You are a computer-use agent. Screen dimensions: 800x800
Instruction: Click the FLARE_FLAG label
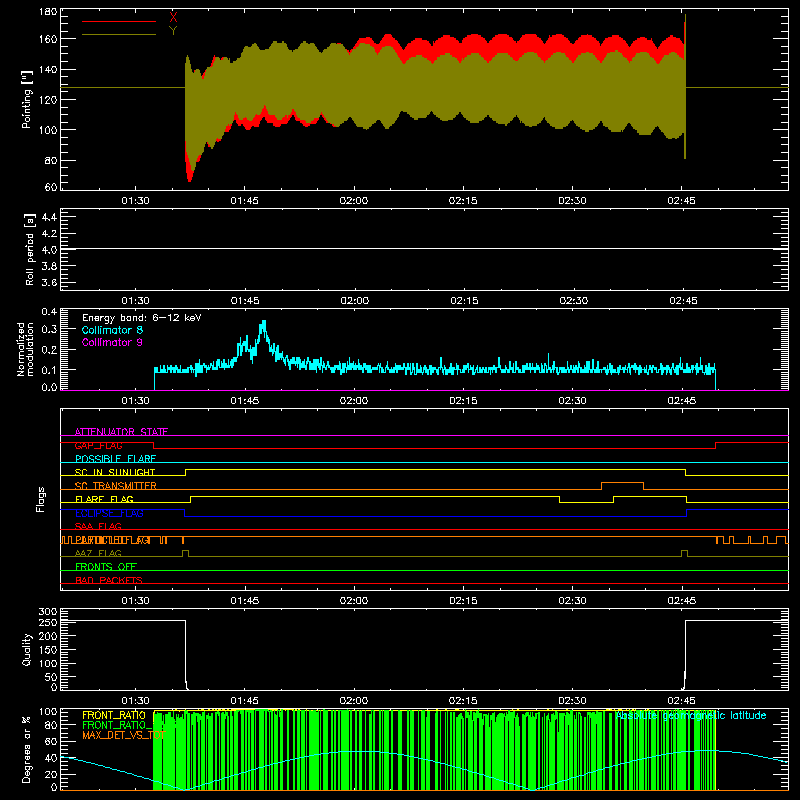click(x=104, y=499)
